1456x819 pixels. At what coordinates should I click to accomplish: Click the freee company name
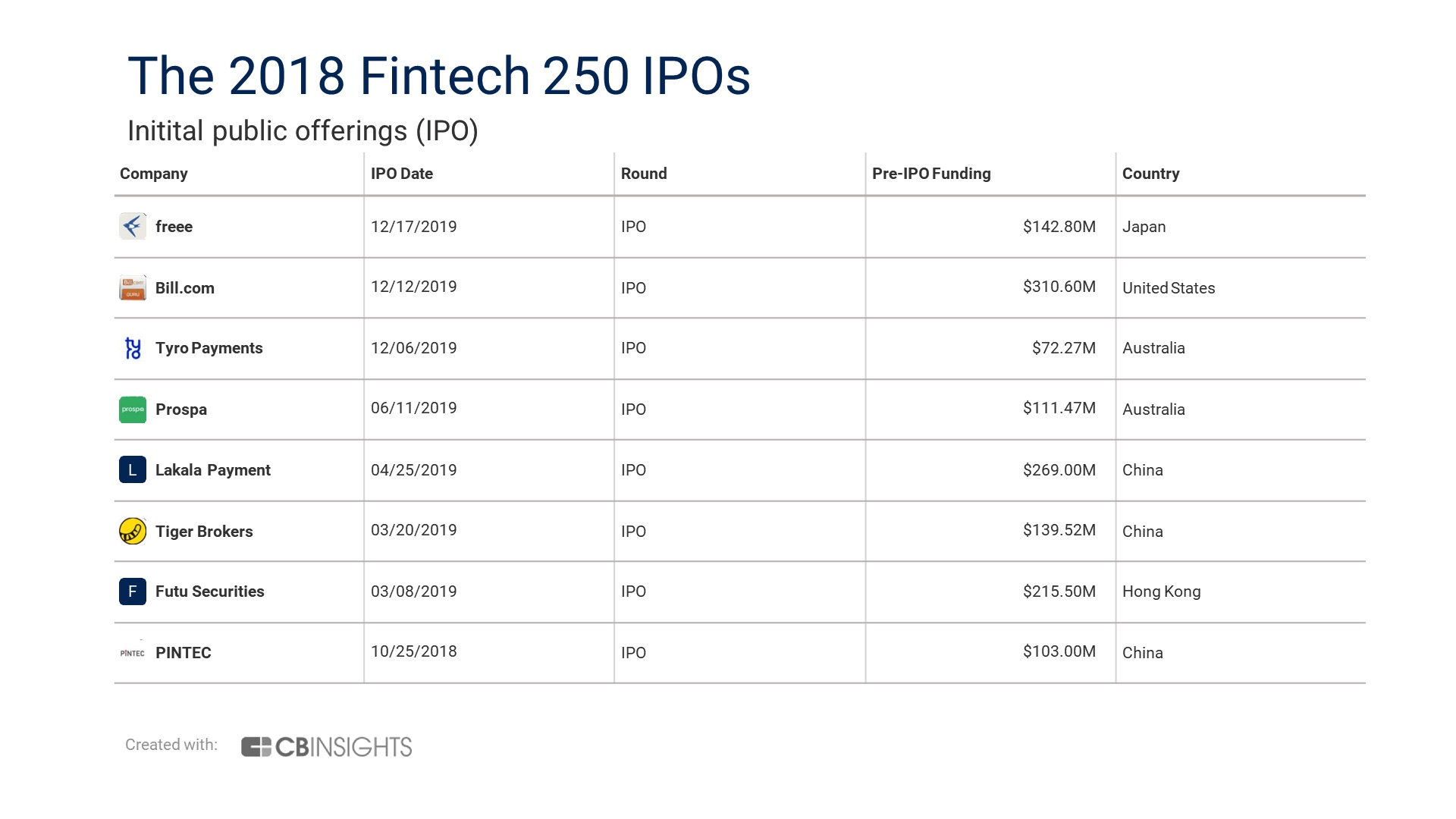coord(174,227)
